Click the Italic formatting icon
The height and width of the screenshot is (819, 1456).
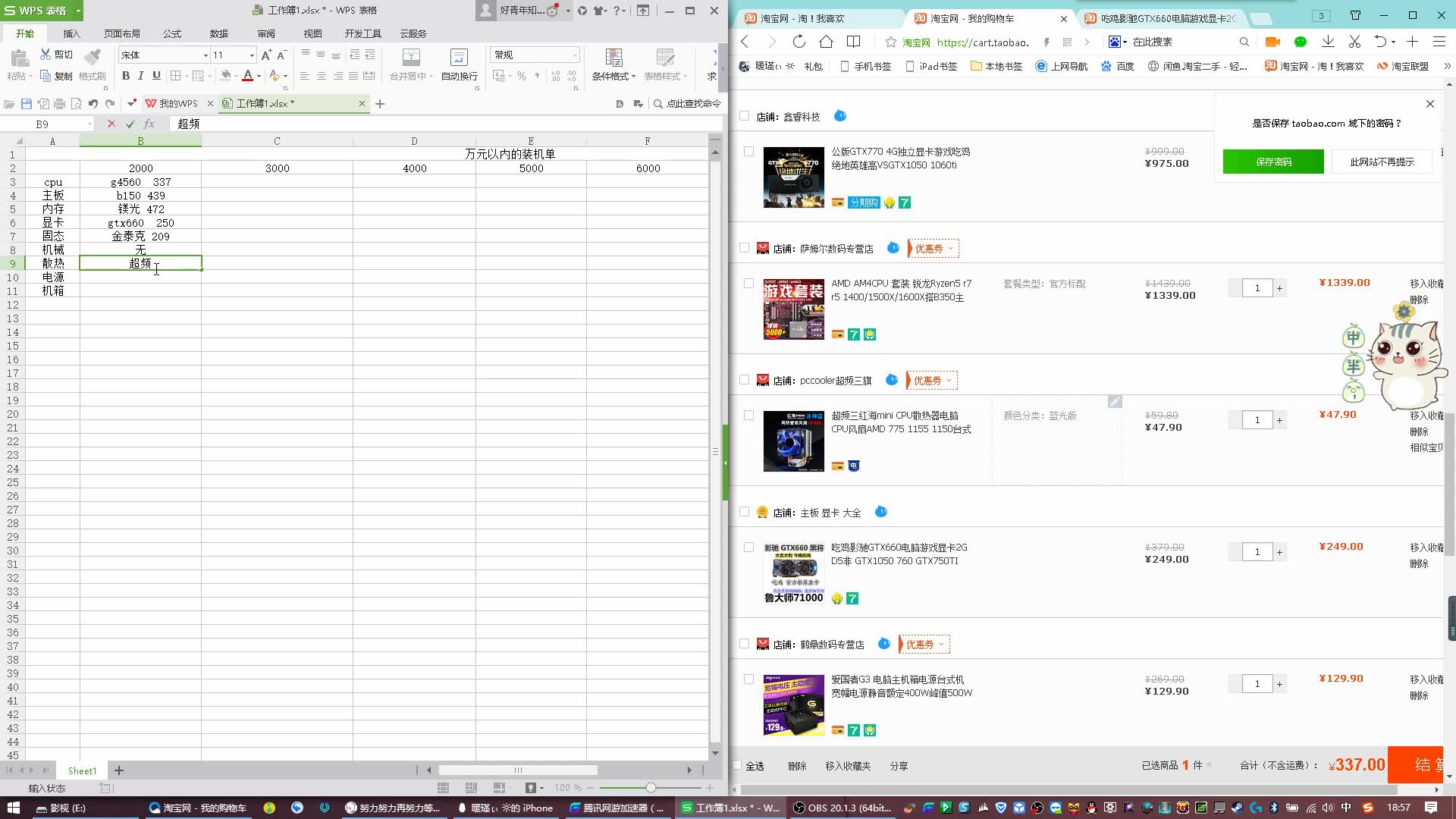(141, 76)
